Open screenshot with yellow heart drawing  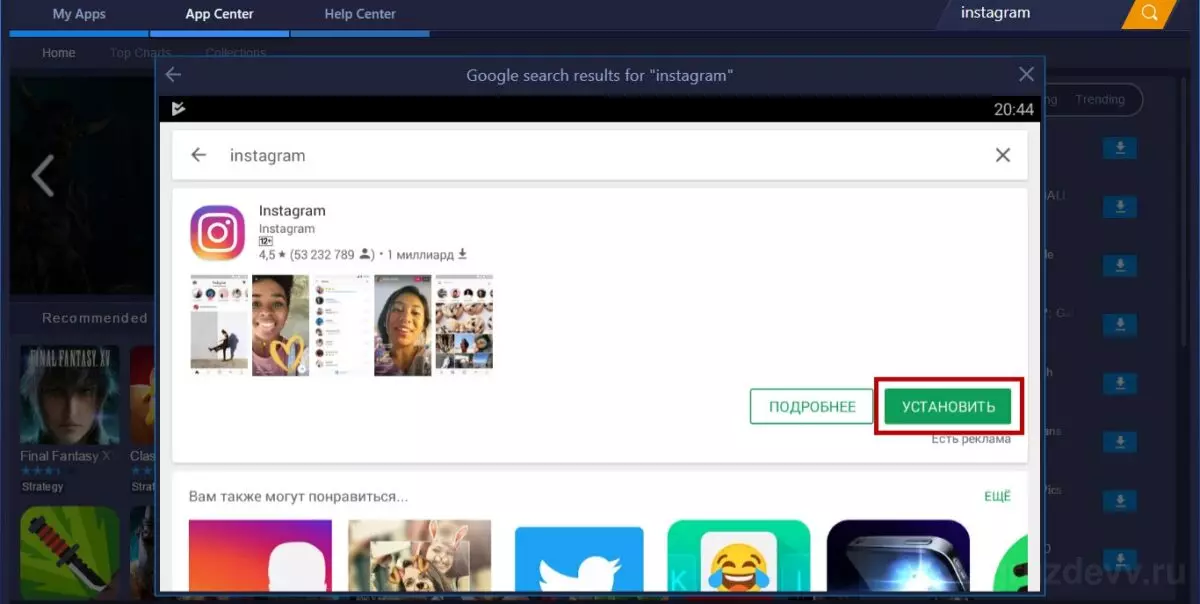click(280, 325)
